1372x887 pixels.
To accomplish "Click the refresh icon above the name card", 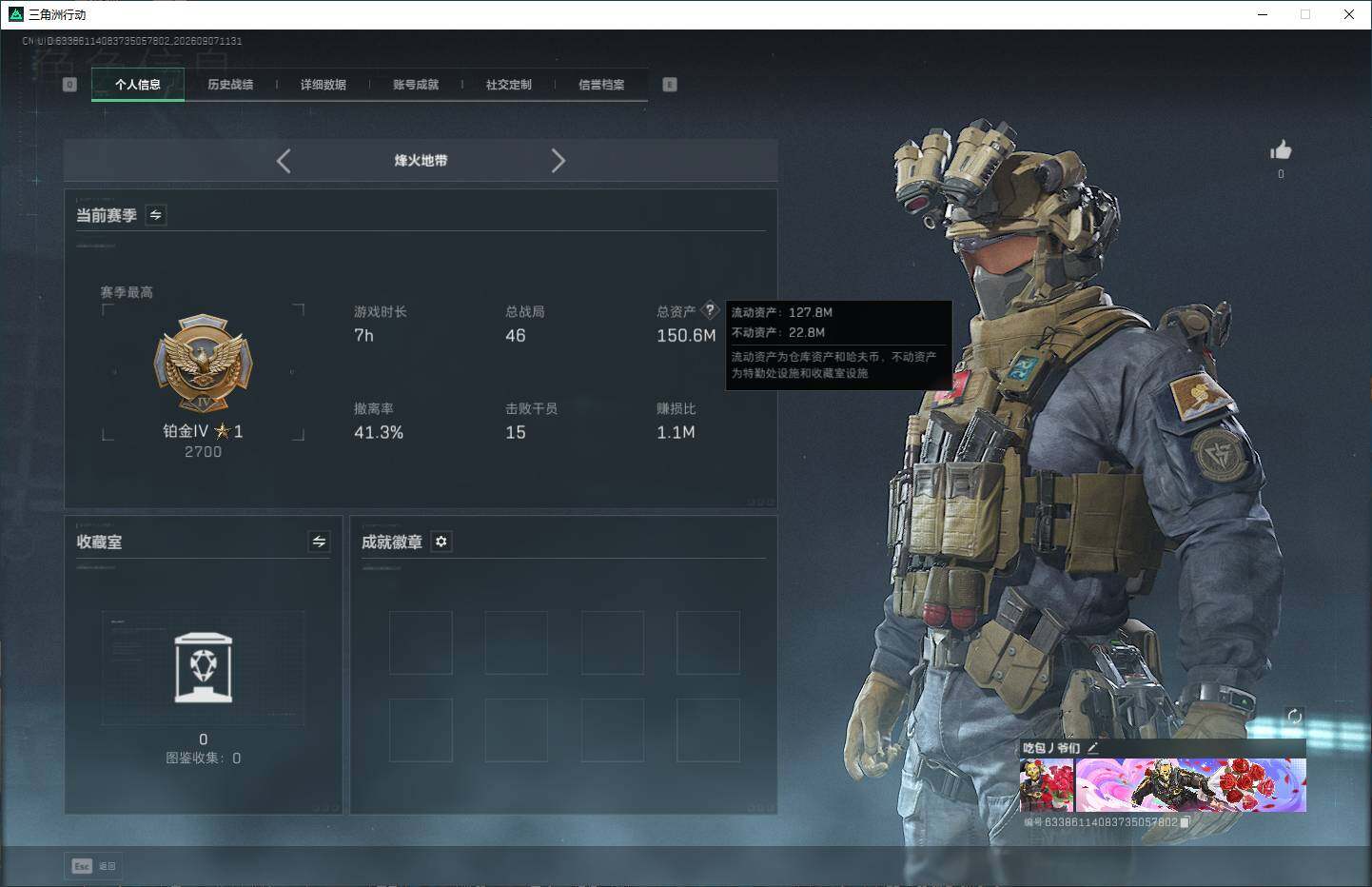I will (x=1294, y=717).
